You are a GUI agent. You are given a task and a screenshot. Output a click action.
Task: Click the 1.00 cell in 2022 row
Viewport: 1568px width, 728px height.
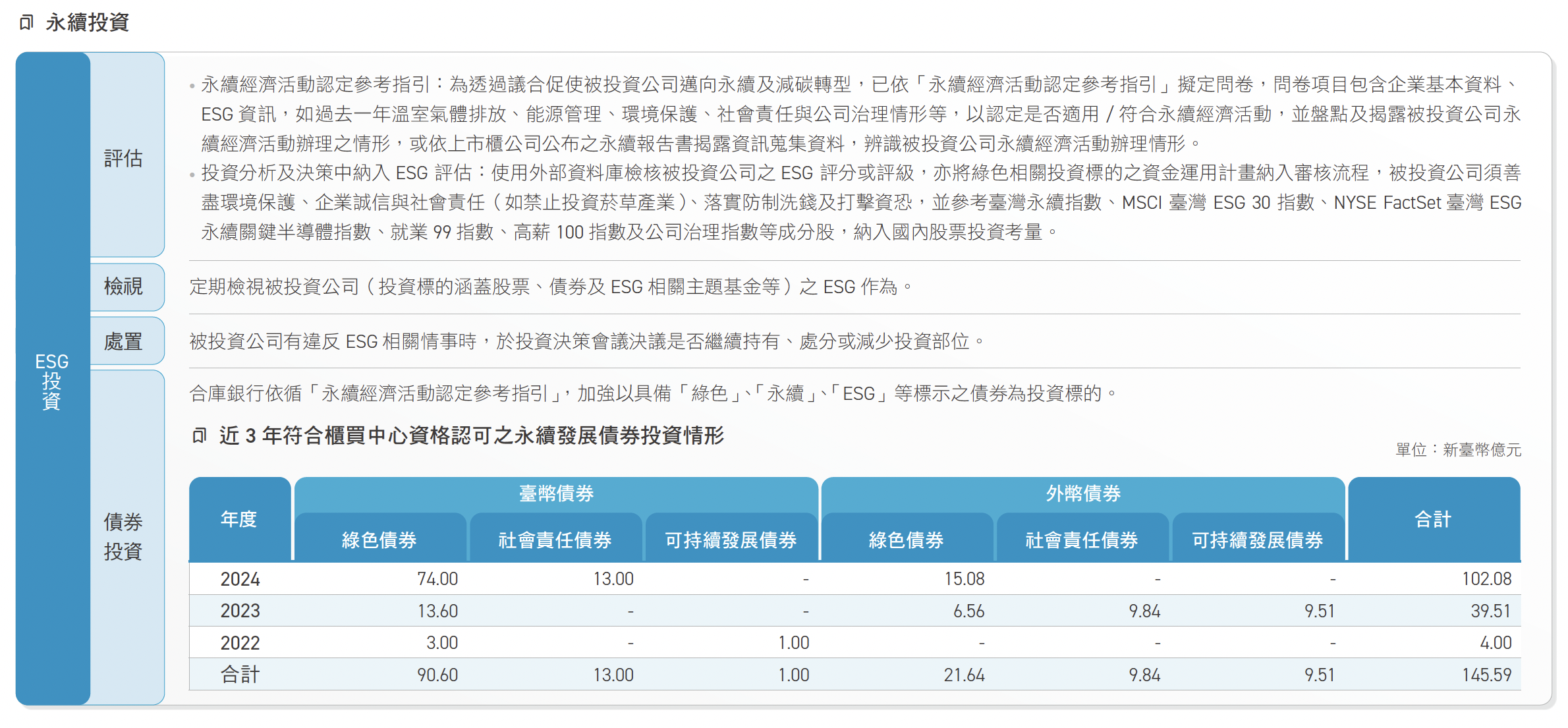tap(794, 643)
